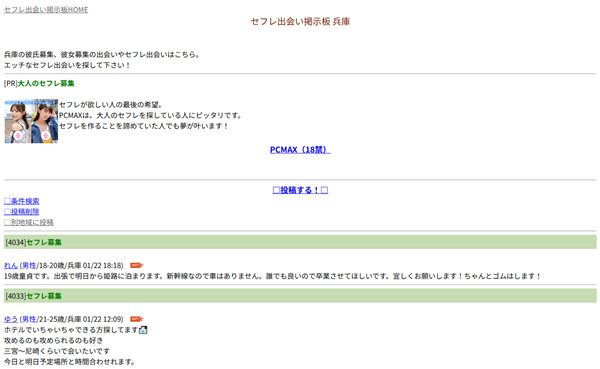Select the page title セフレ出会い掲示板 兵庫
This screenshot has width=600, height=369.
click(300, 21)
